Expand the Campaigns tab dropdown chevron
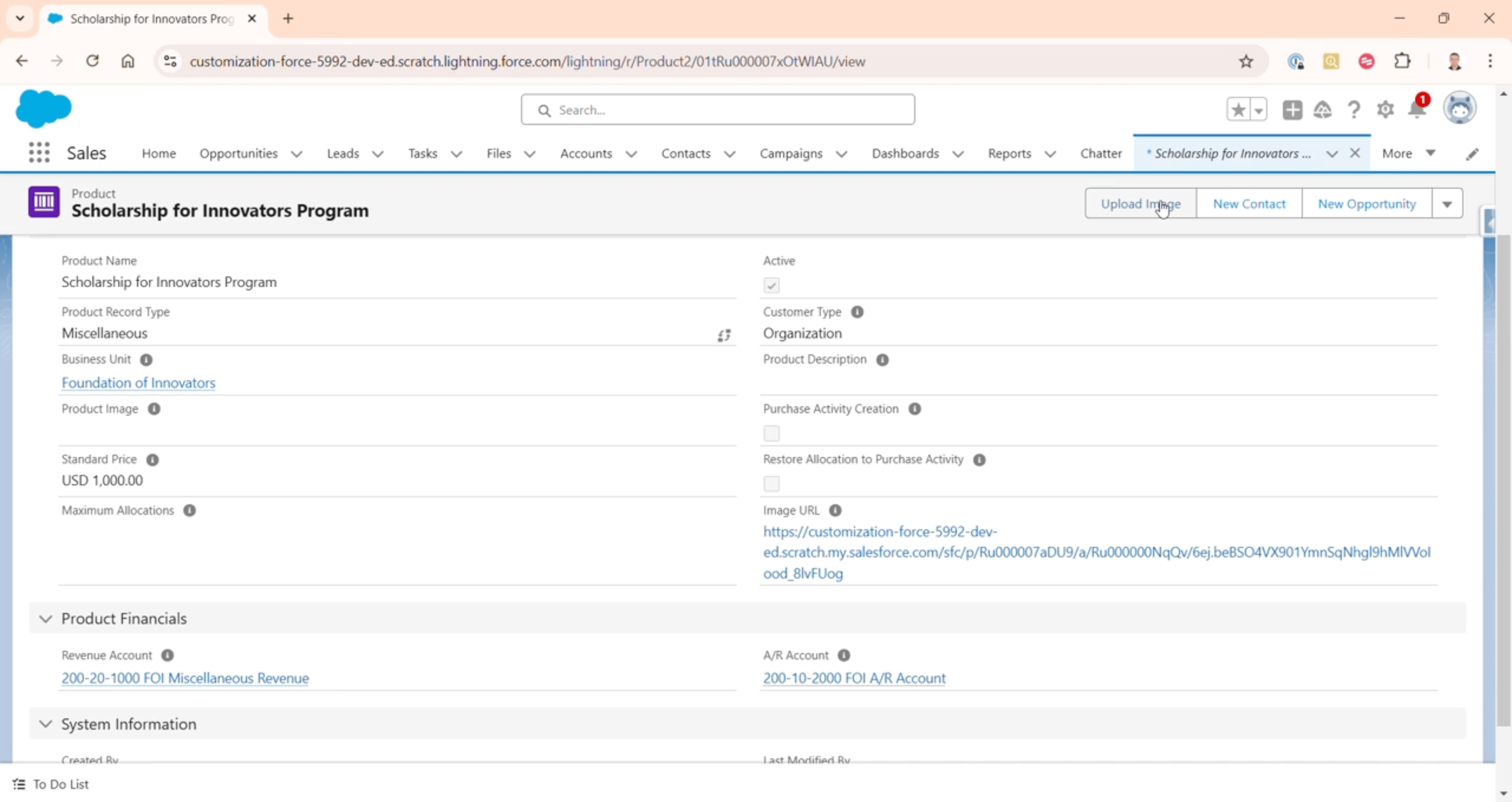1512x802 pixels. point(841,154)
